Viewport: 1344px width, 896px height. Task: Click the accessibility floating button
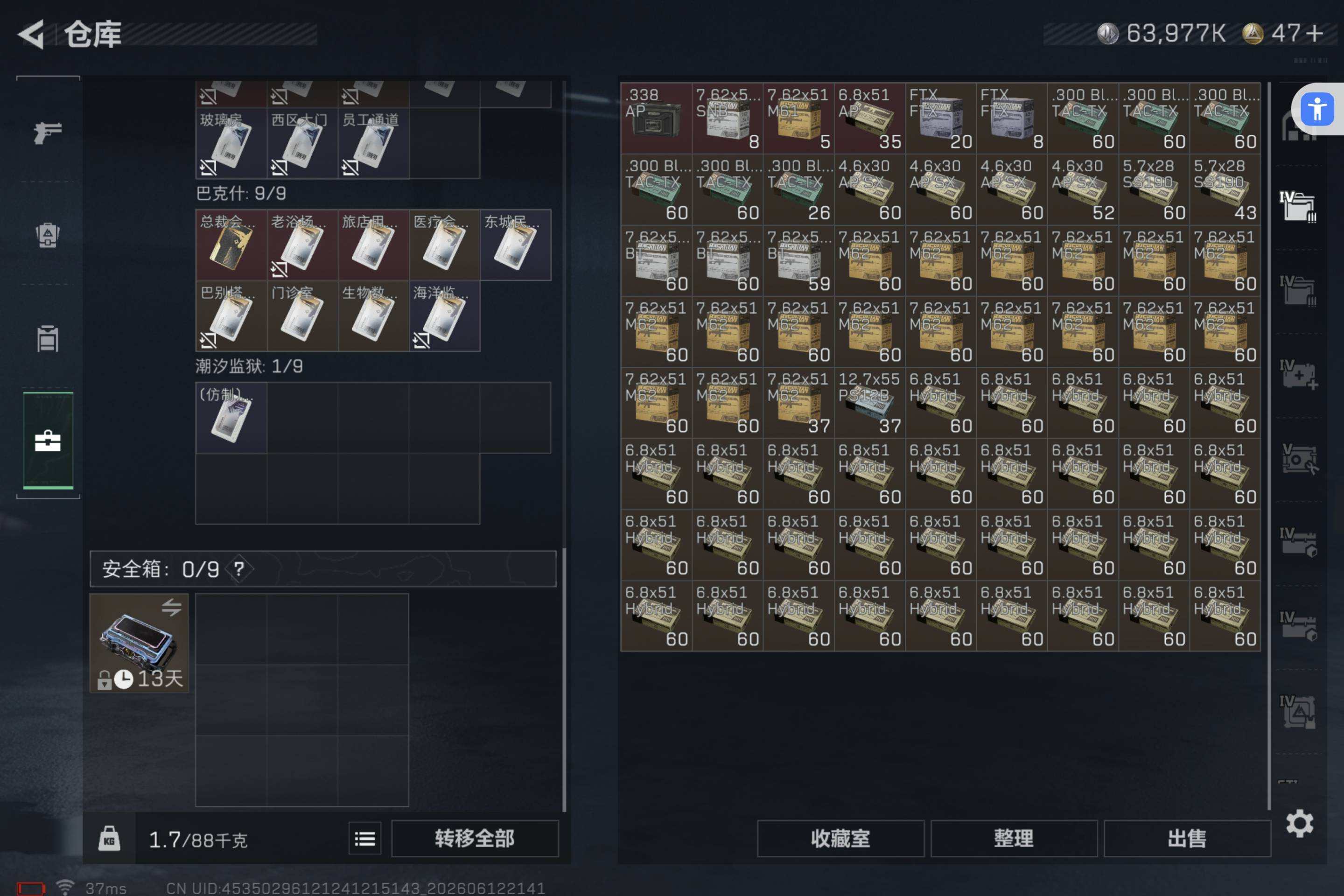[1317, 109]
